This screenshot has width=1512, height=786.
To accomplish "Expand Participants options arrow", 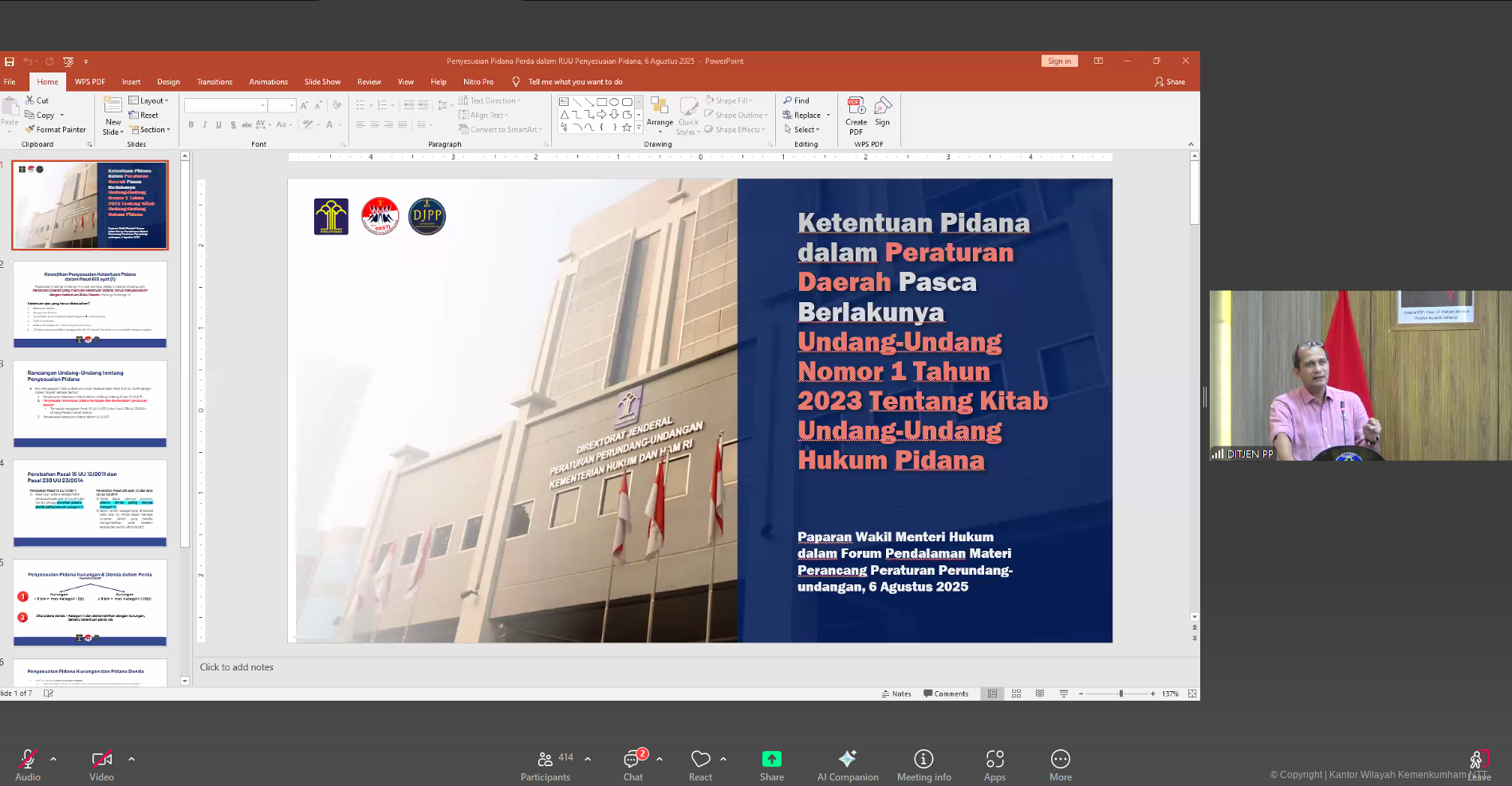I will pyautogui.click(x=588, y=759).
